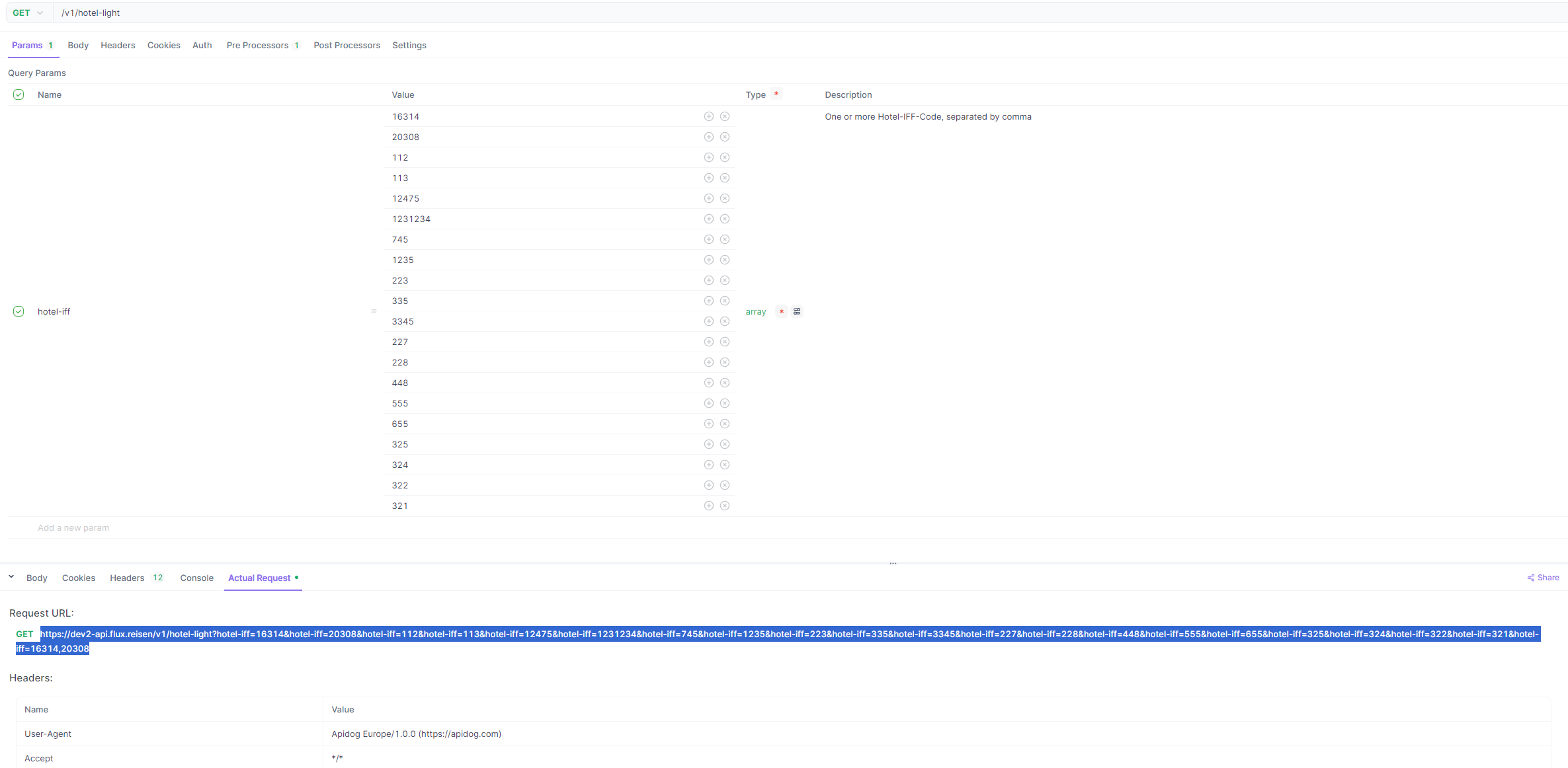Click the remove icon beside value 3345
Viewport: 1568px width, 768px height.
click(725, 321)
